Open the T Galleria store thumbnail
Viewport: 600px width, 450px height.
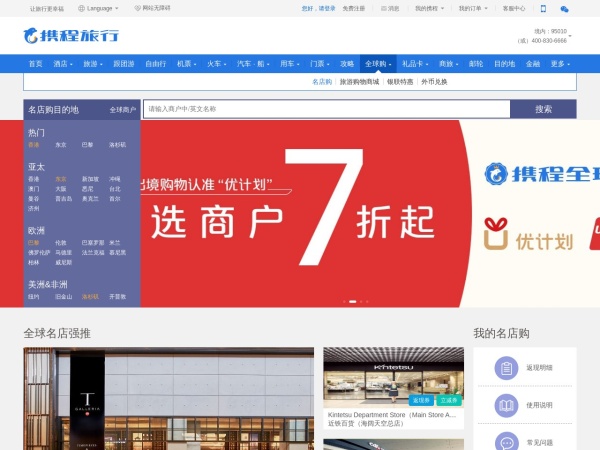coord(169,399)
